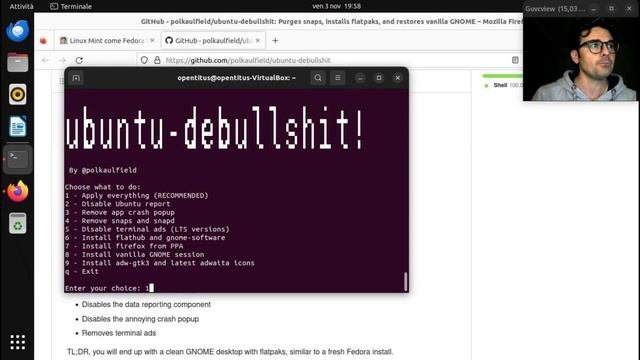Click the site padlock icon

(x=157, y=60)
